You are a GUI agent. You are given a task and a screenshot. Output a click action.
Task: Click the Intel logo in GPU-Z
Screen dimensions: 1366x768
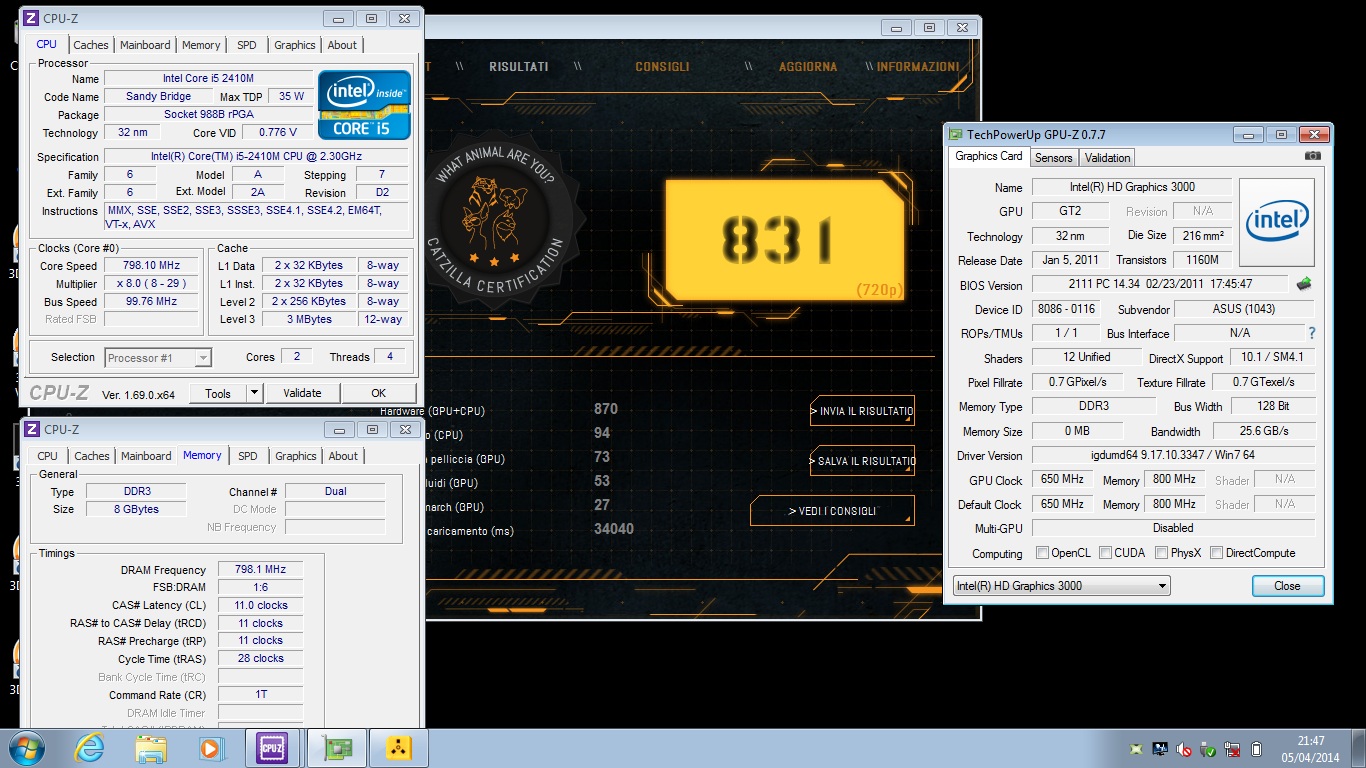tap(1276, 222)
